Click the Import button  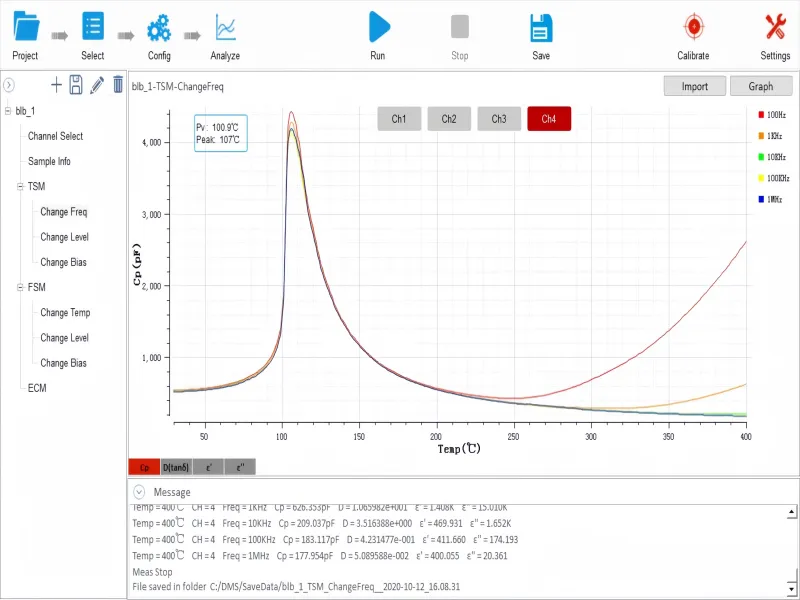click(695, 86)
